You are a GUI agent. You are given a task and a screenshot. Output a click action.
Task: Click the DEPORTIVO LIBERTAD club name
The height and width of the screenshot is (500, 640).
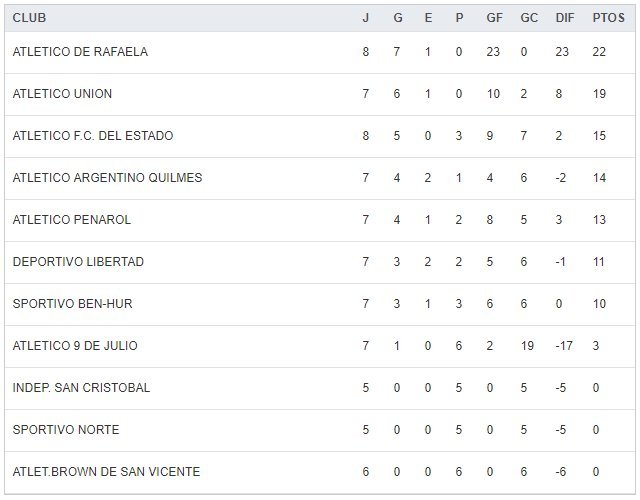click(78, 262)
